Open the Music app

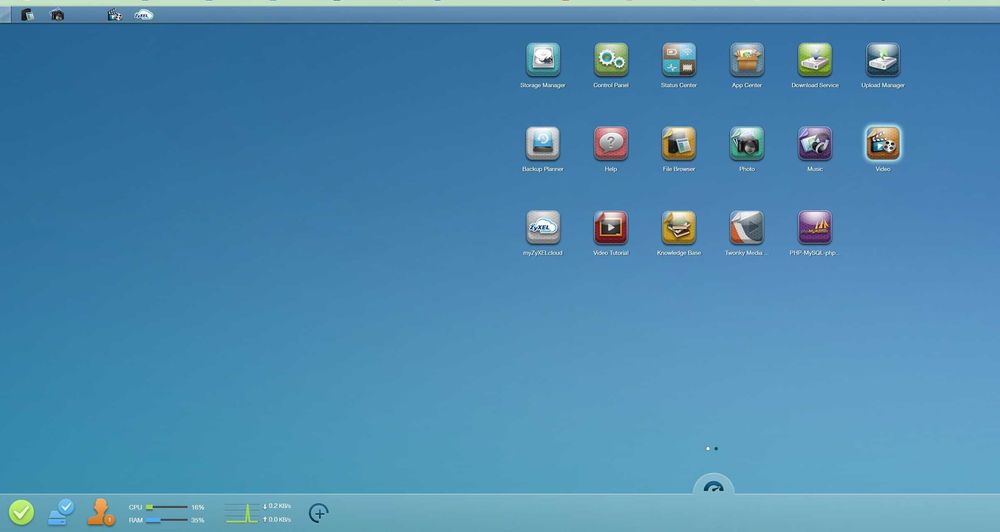point(815,143)
